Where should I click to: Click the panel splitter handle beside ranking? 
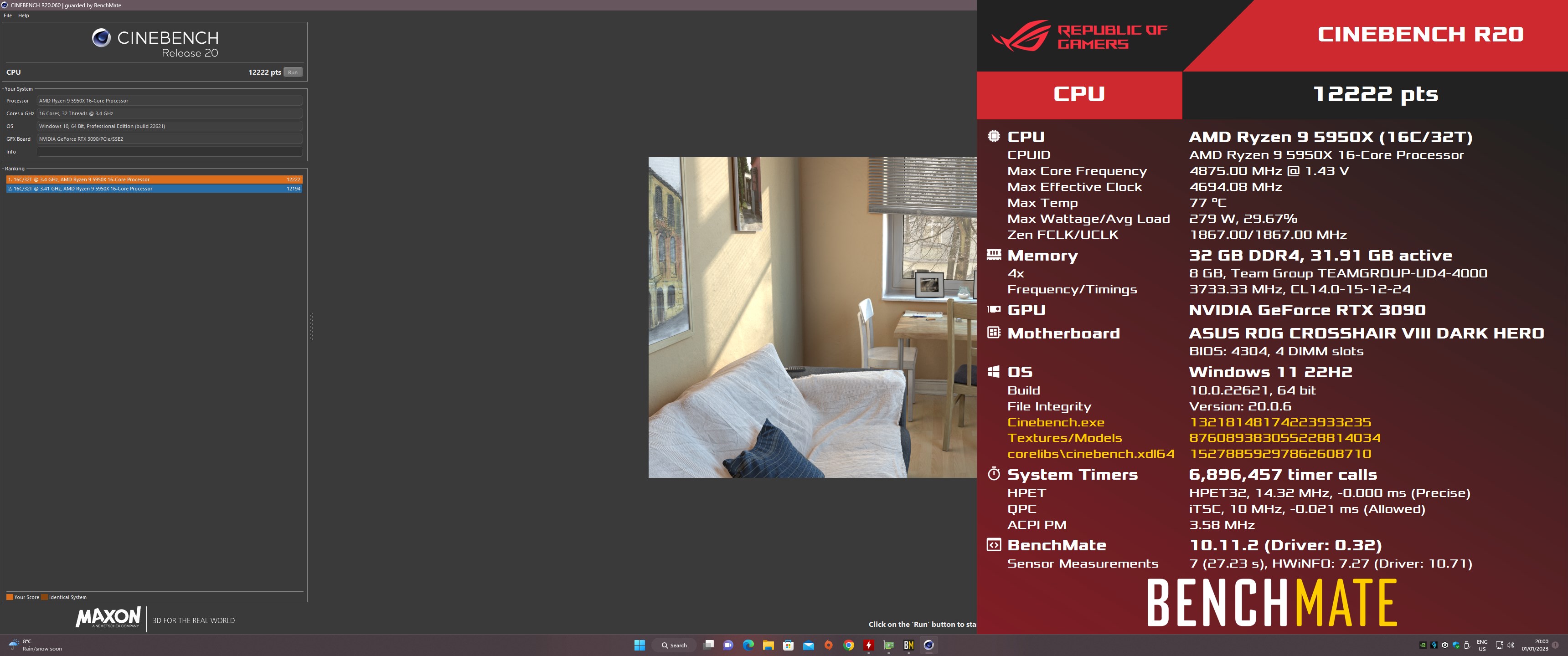pos(312,327)
